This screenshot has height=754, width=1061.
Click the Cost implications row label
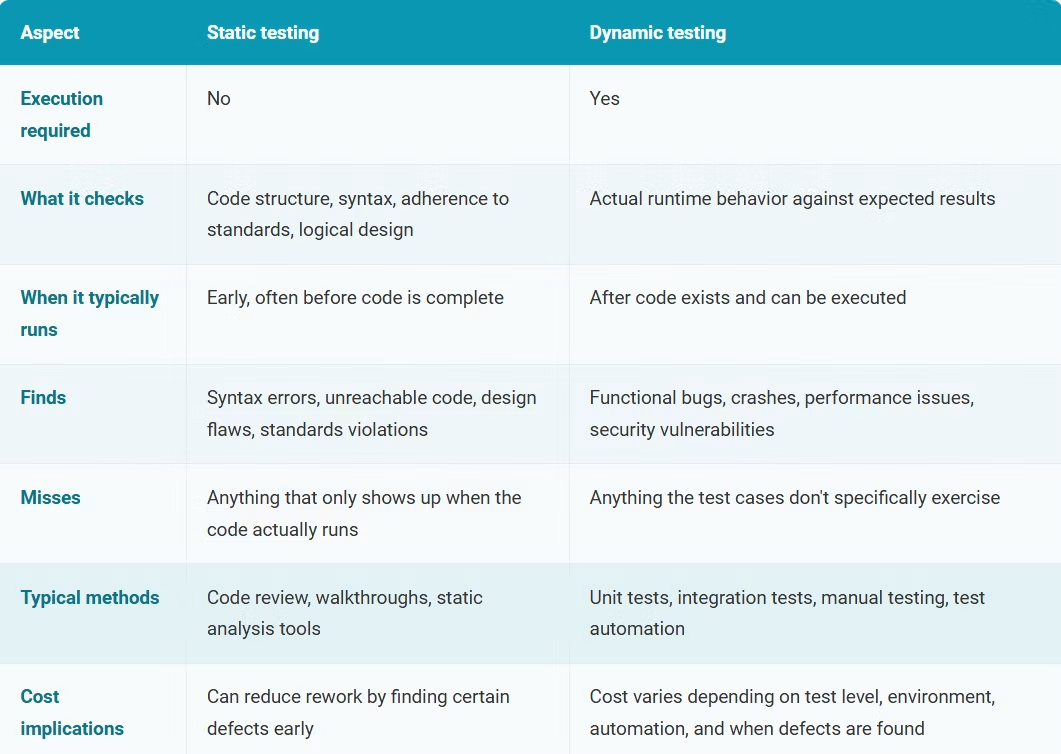(x=72, y=712)
